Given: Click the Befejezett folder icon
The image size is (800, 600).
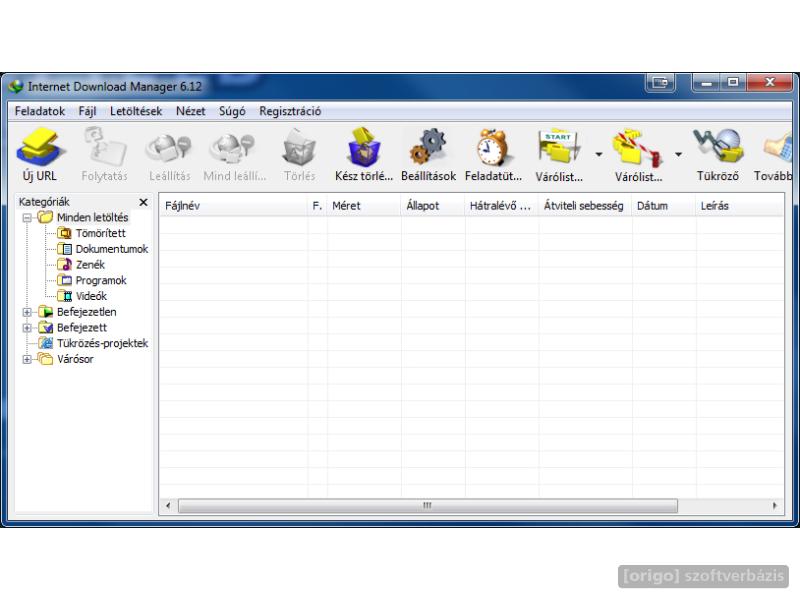Looking at the screenshot, I should [45, 328].
